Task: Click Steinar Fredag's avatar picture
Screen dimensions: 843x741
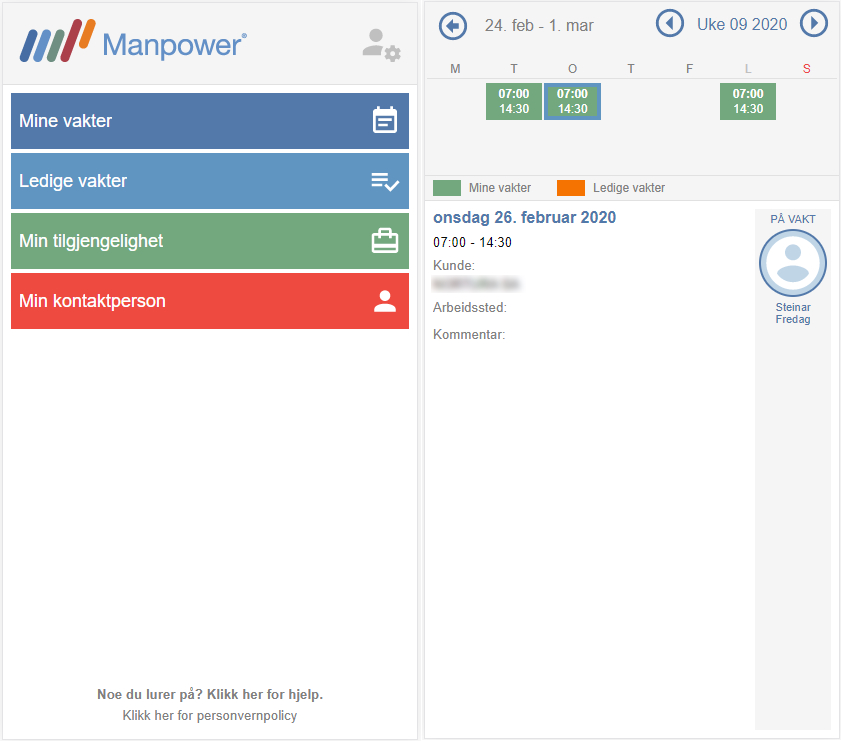Action: 792,263
